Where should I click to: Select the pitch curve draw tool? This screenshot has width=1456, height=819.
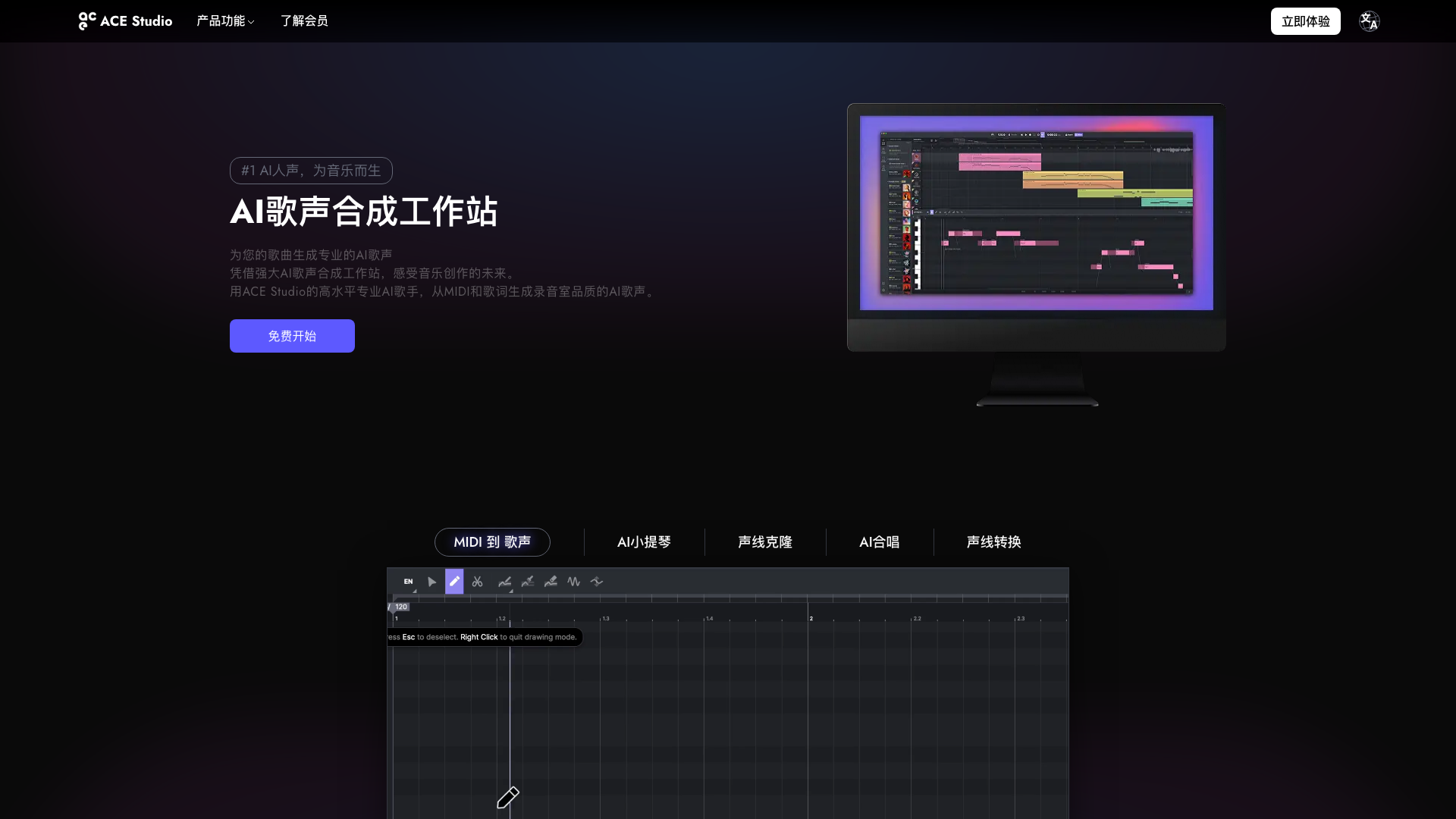pos(504,582)
